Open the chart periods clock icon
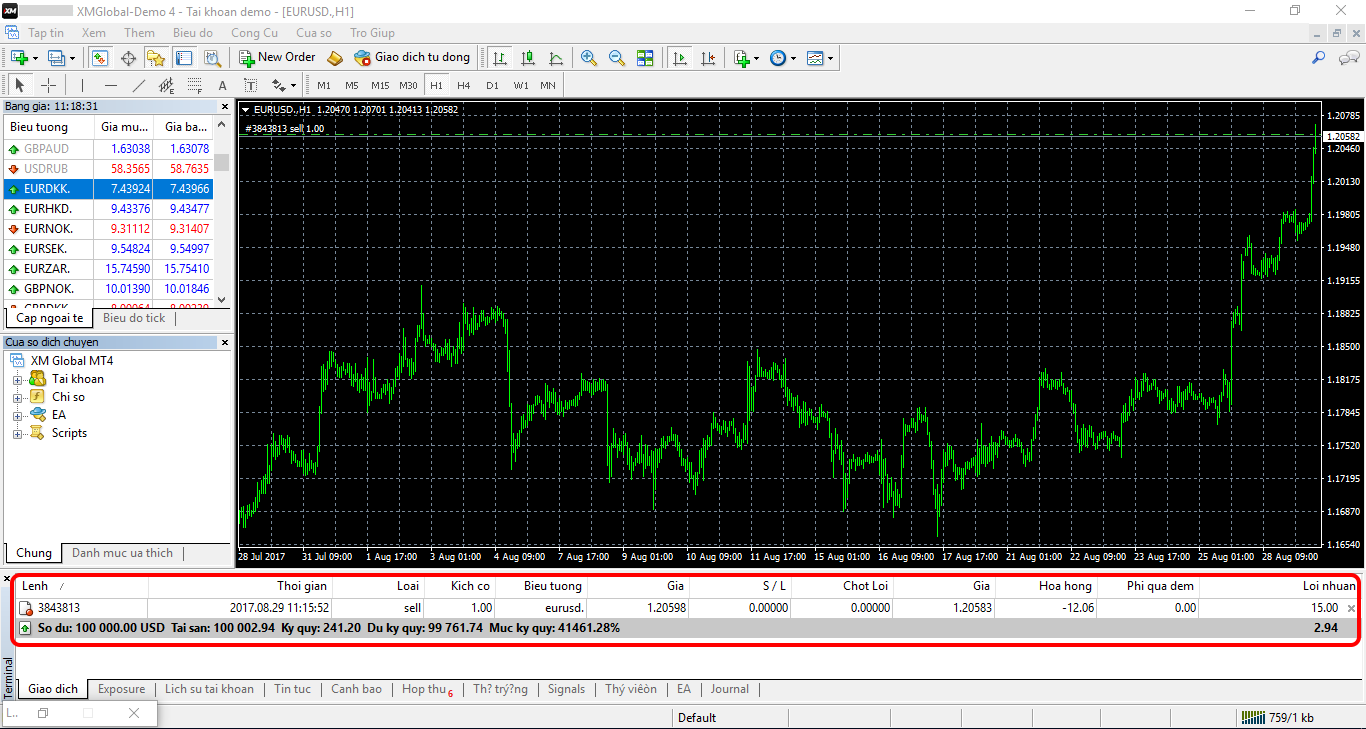Image resolution: width=1366 pixels, height=729 pixels. pyautogui.click(x=778, y=58)
